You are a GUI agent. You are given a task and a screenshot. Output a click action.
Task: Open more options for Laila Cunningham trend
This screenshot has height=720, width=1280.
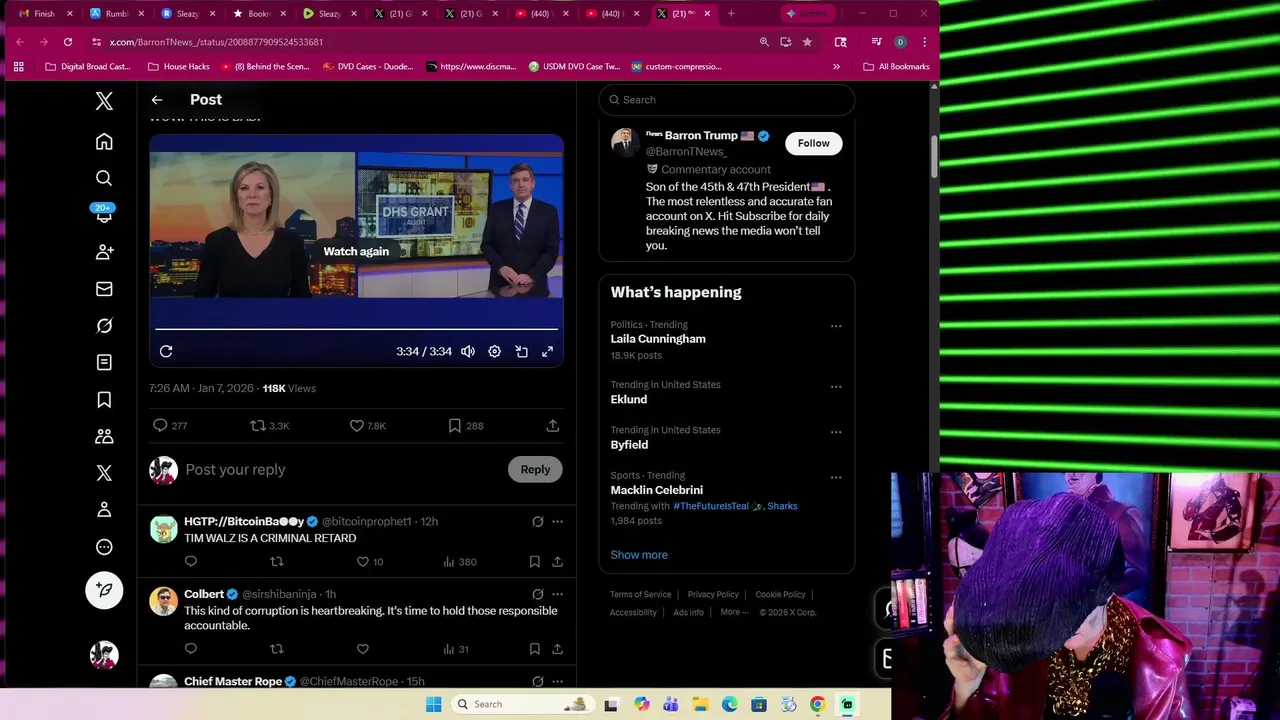[x=836, y=326]
